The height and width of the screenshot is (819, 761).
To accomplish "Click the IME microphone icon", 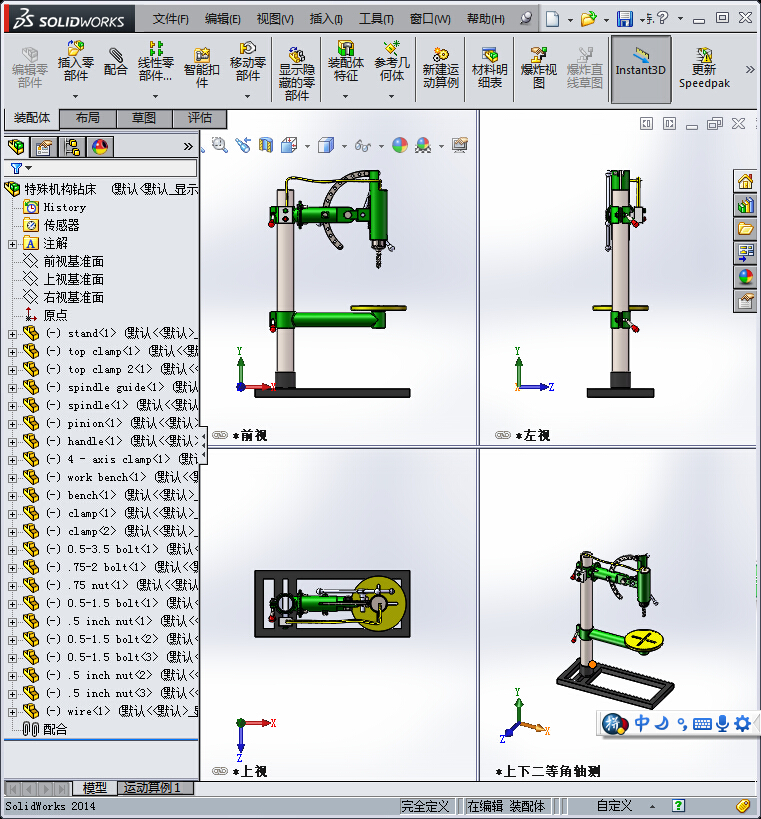I will point(722,723).
